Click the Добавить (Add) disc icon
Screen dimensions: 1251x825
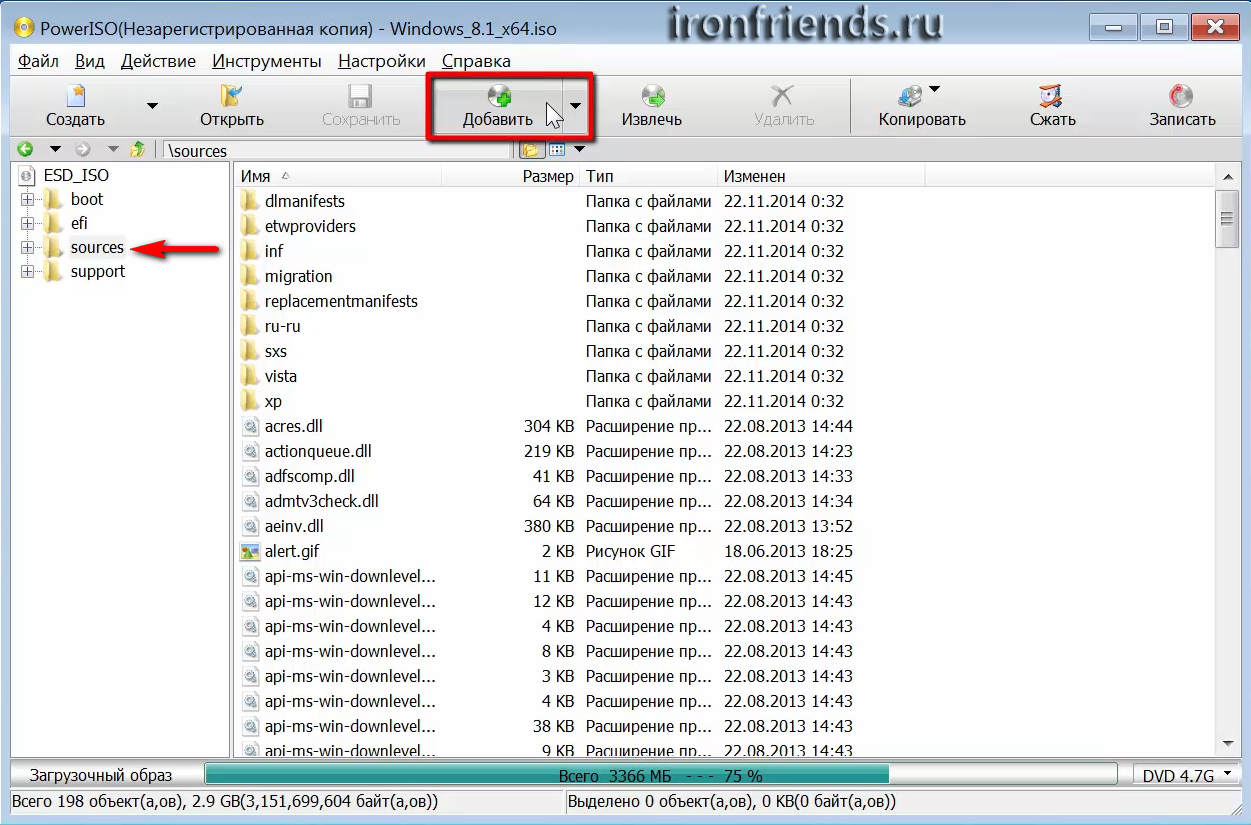[x=498, y=97]
